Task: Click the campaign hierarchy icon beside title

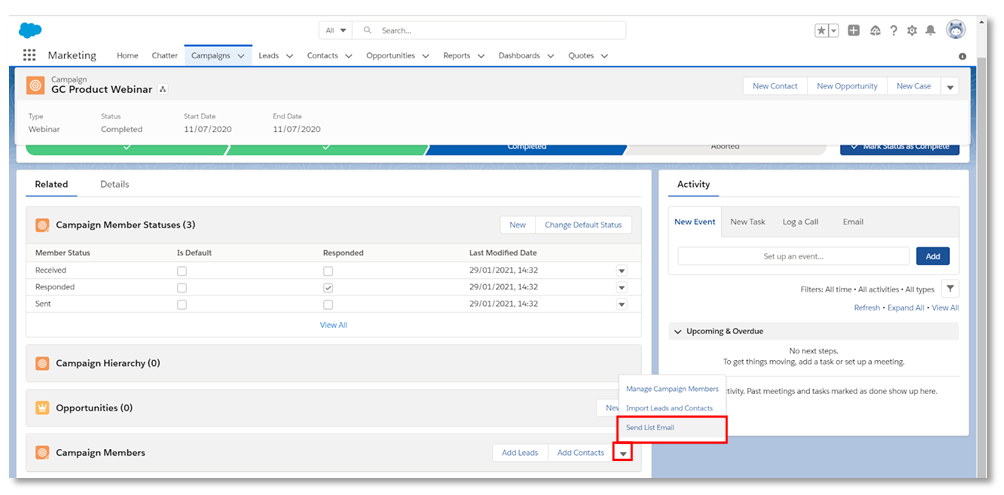Action: tap(163, 90)
